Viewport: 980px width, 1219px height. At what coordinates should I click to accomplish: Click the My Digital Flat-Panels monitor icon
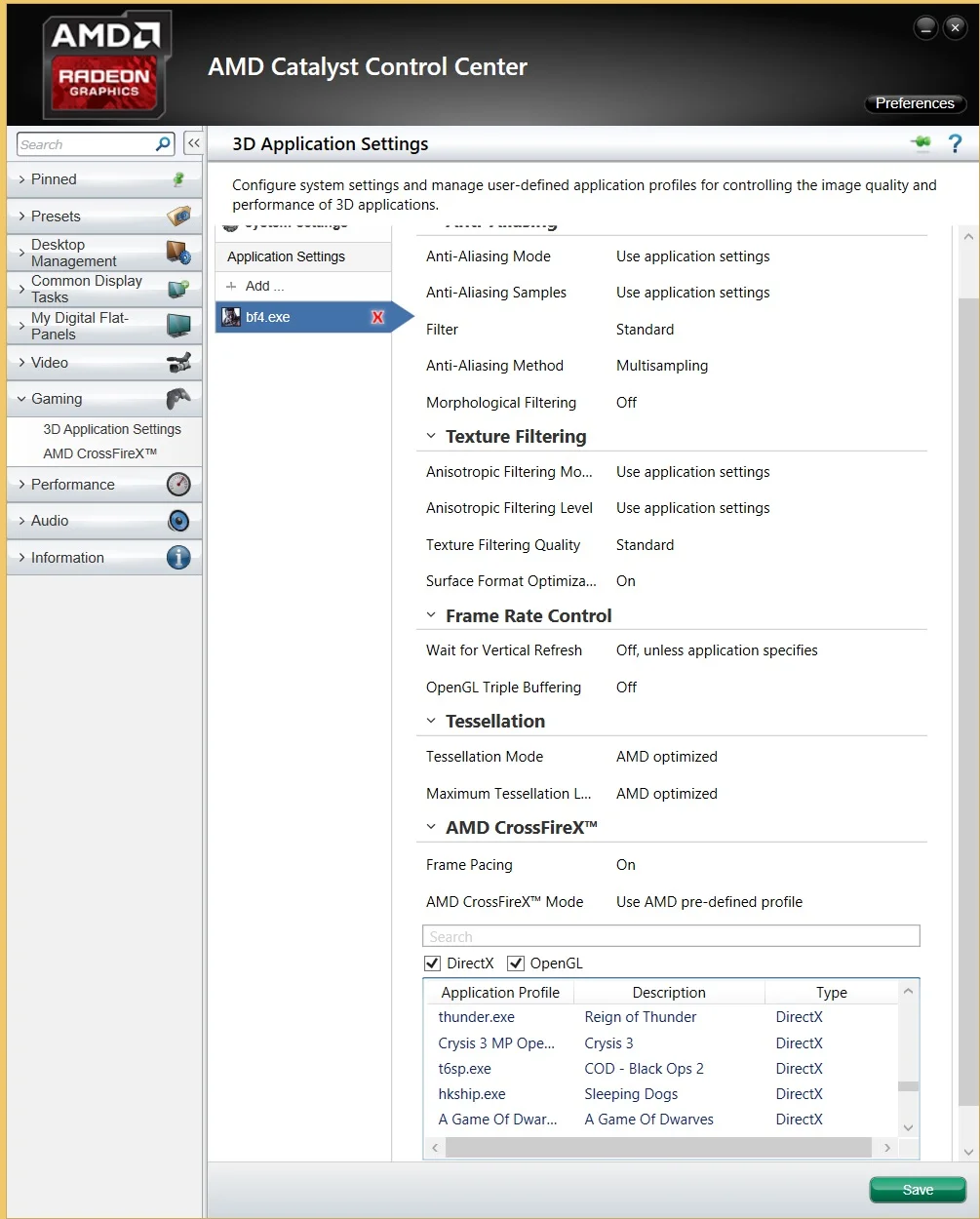pyautogui.click(x=178, y=326)
